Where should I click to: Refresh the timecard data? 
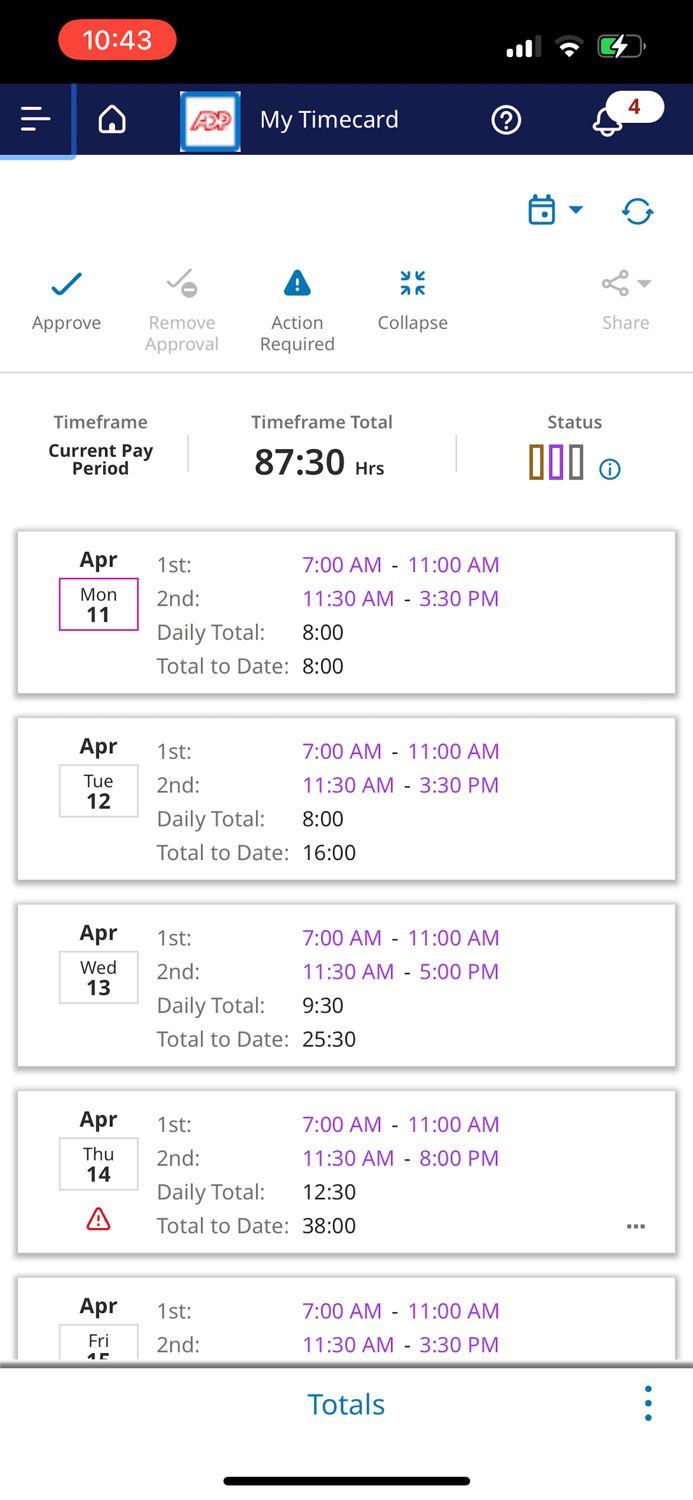tap(637, 211)
